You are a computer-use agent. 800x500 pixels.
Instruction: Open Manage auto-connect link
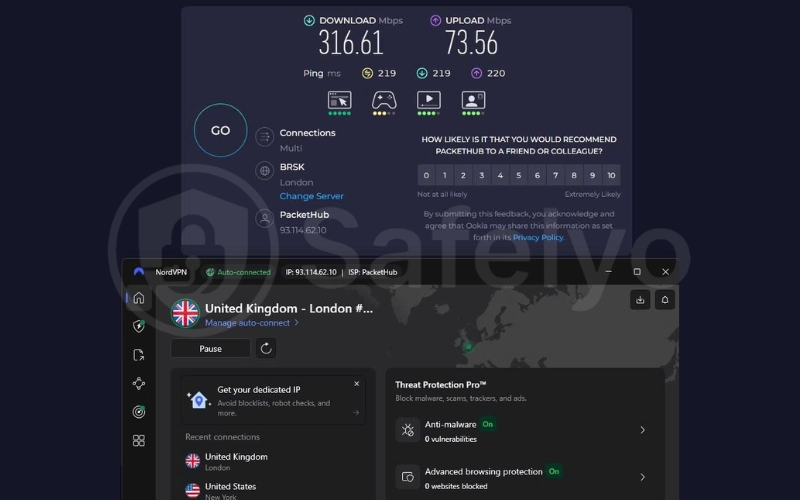[x=252, y=323]
